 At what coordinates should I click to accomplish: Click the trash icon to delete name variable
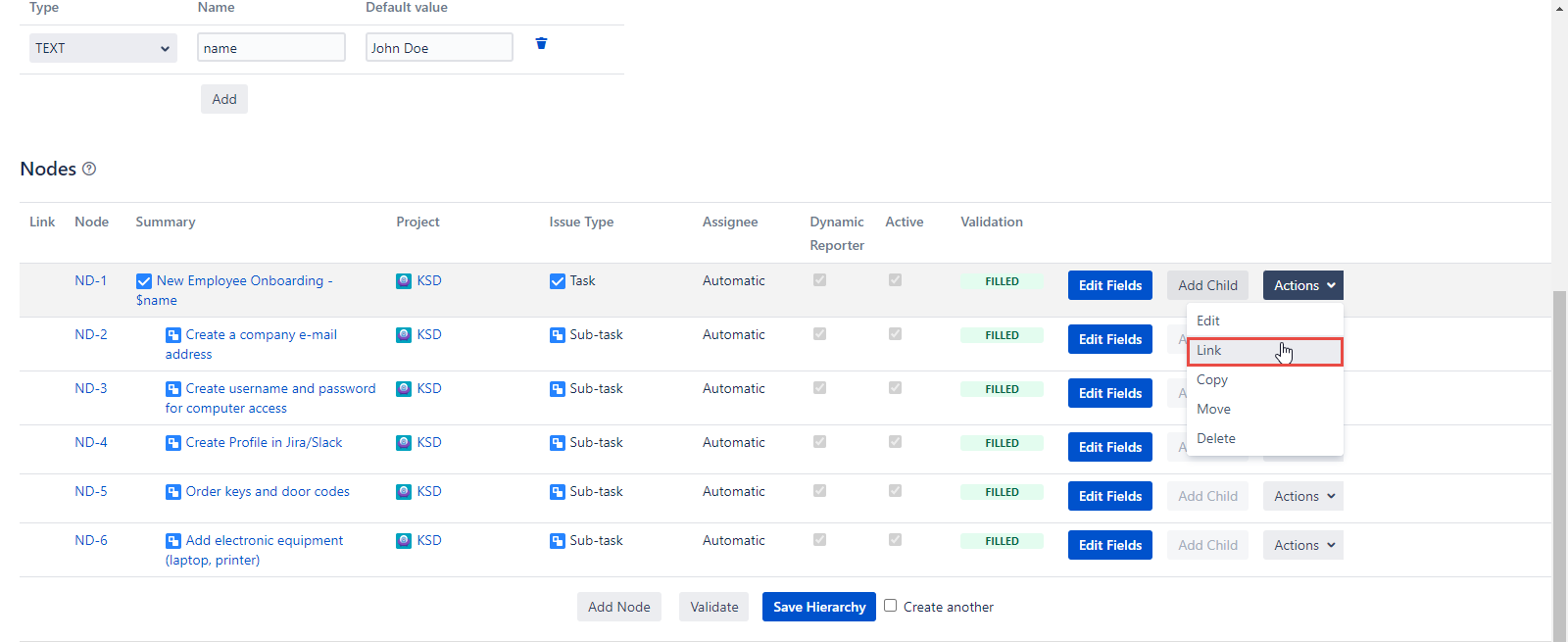tap(541, 43)
